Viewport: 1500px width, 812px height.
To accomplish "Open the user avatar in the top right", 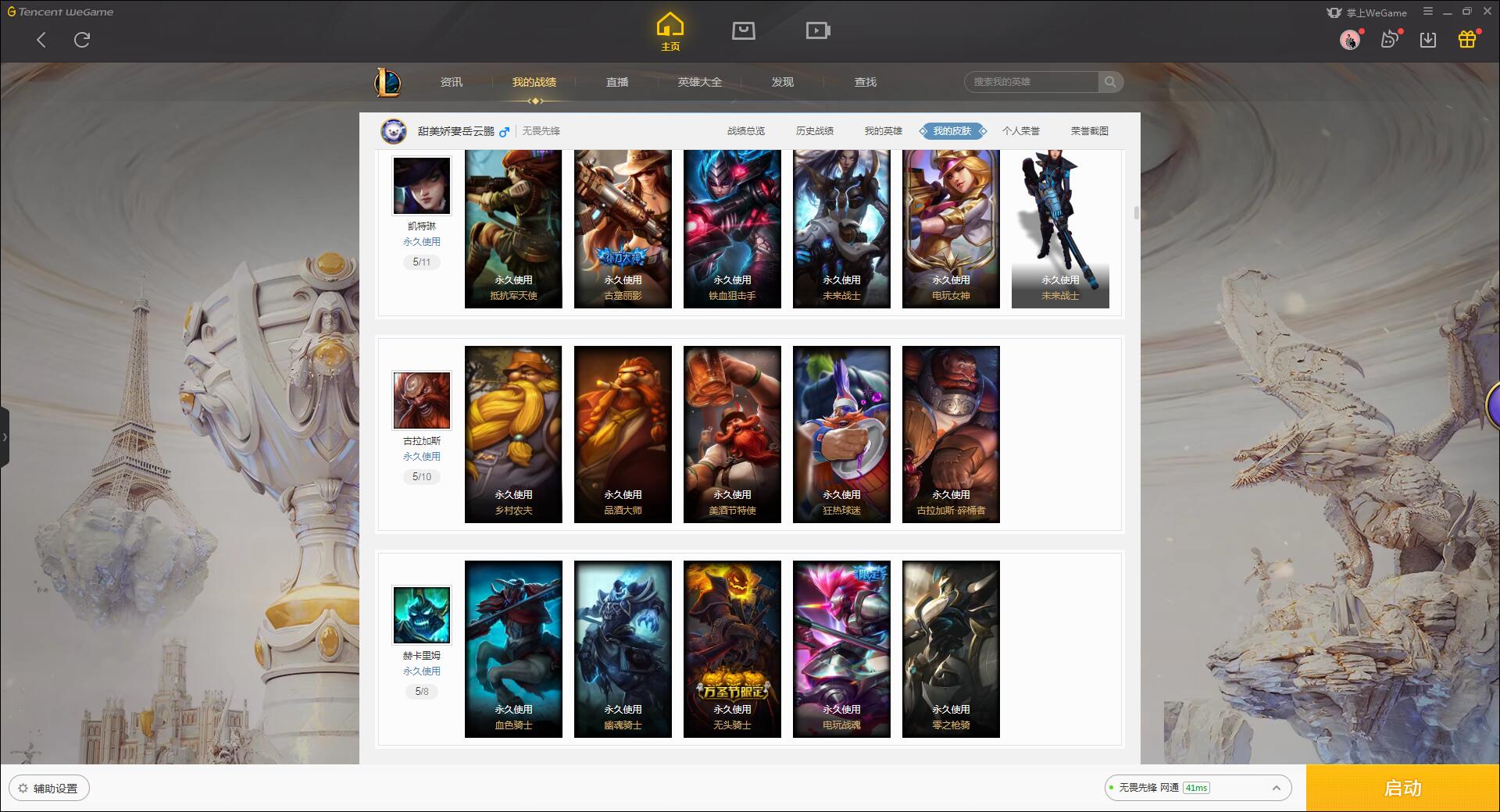I will coord(1349,40).
